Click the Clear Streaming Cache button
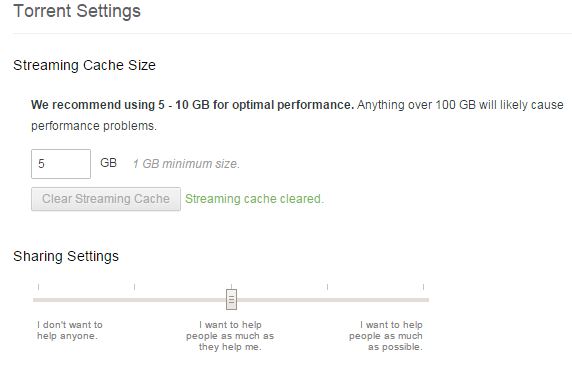 coord(106,199)
